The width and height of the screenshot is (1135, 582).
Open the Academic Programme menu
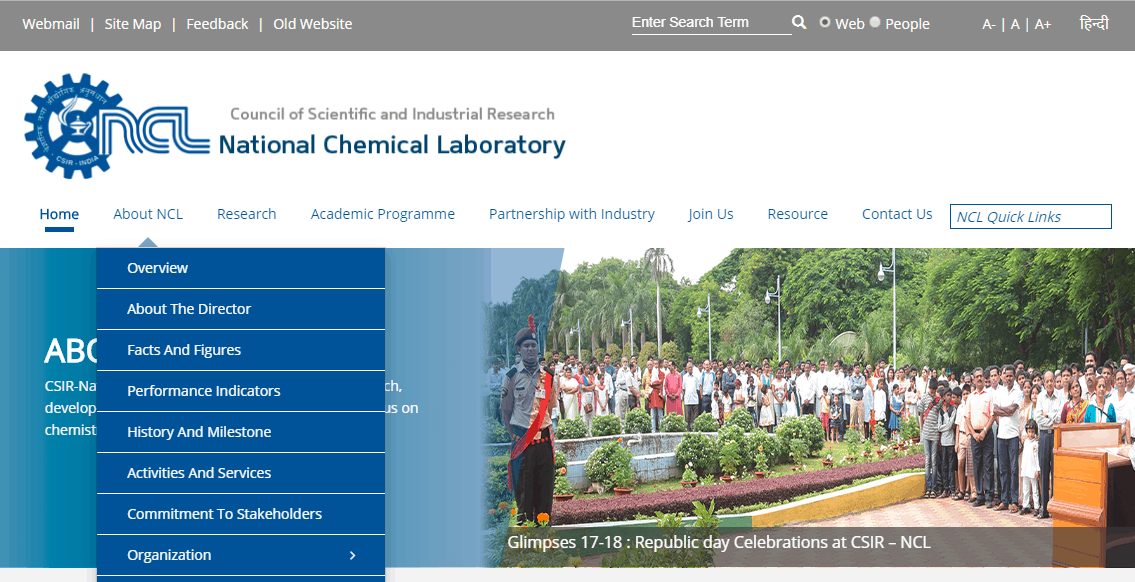click(x=382, y=214)
